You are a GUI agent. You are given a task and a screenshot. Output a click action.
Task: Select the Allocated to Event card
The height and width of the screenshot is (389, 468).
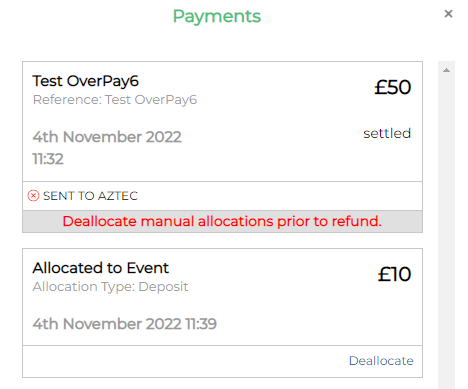point(222,297)
